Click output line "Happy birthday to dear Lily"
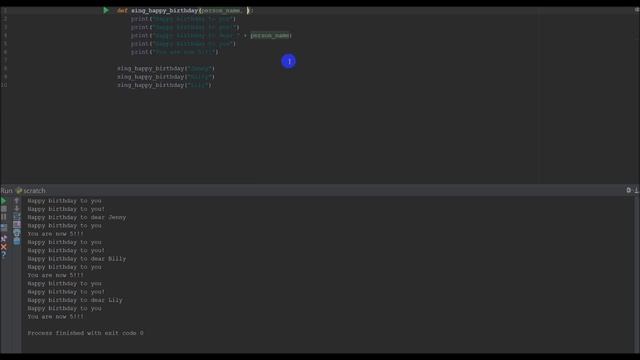The height and width of the screenshot is (360, 640). pos(75,300)
